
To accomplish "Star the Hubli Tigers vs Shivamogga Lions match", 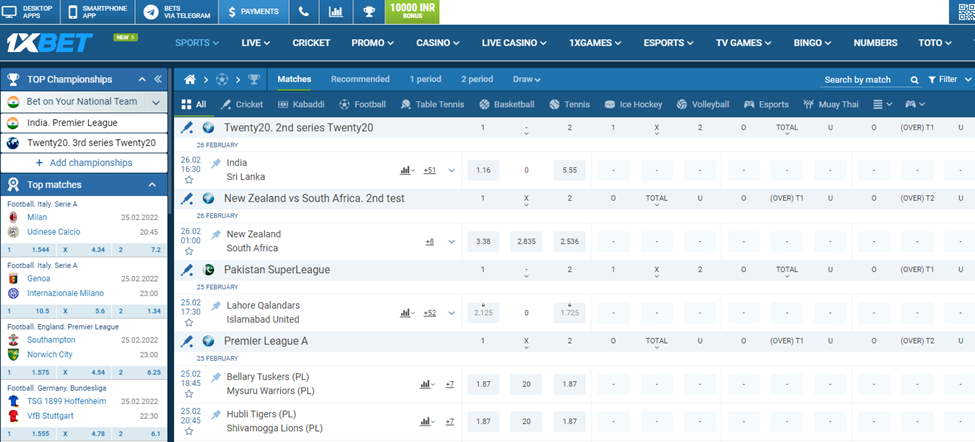I will pyautogui.click(x=189, y=433).
